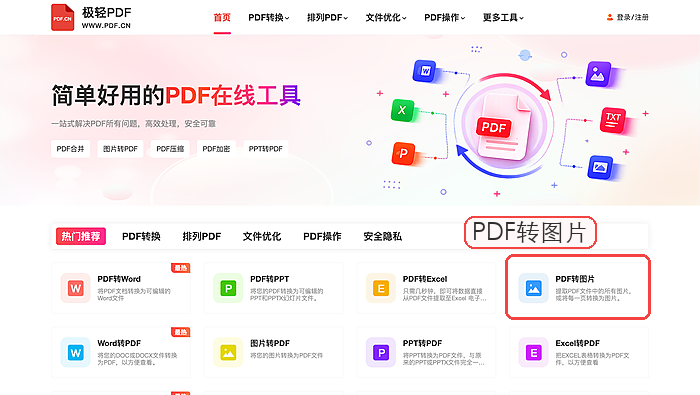The height and width of the screenshot is (395, 700).
Task: Open the PDF转Word tool icon
Action: click(75, 288)
